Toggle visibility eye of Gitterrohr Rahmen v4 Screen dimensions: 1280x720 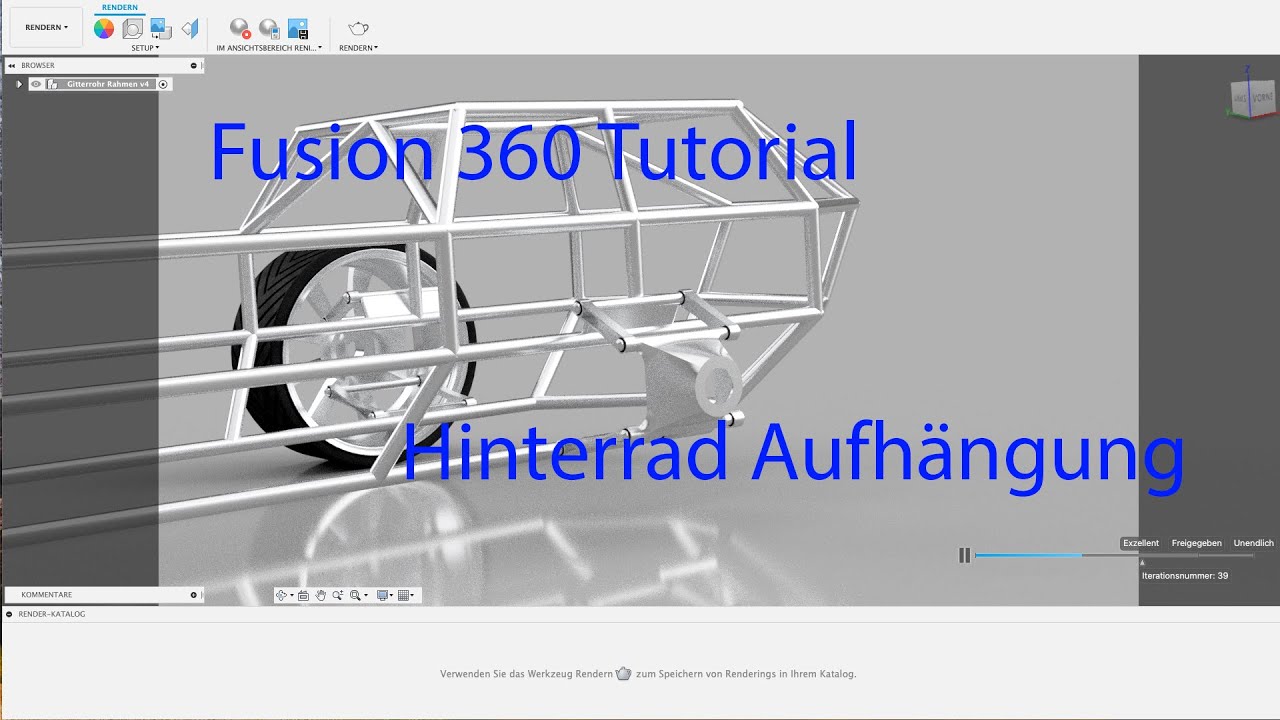(x=36, y=85)
